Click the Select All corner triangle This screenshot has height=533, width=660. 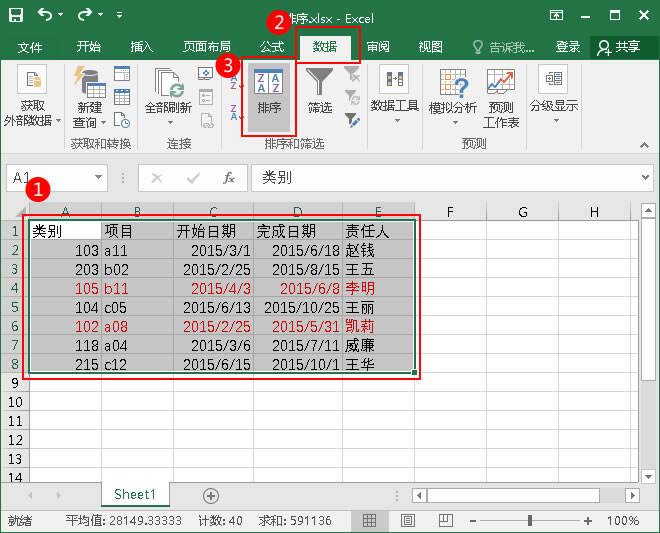coord(19,211)
